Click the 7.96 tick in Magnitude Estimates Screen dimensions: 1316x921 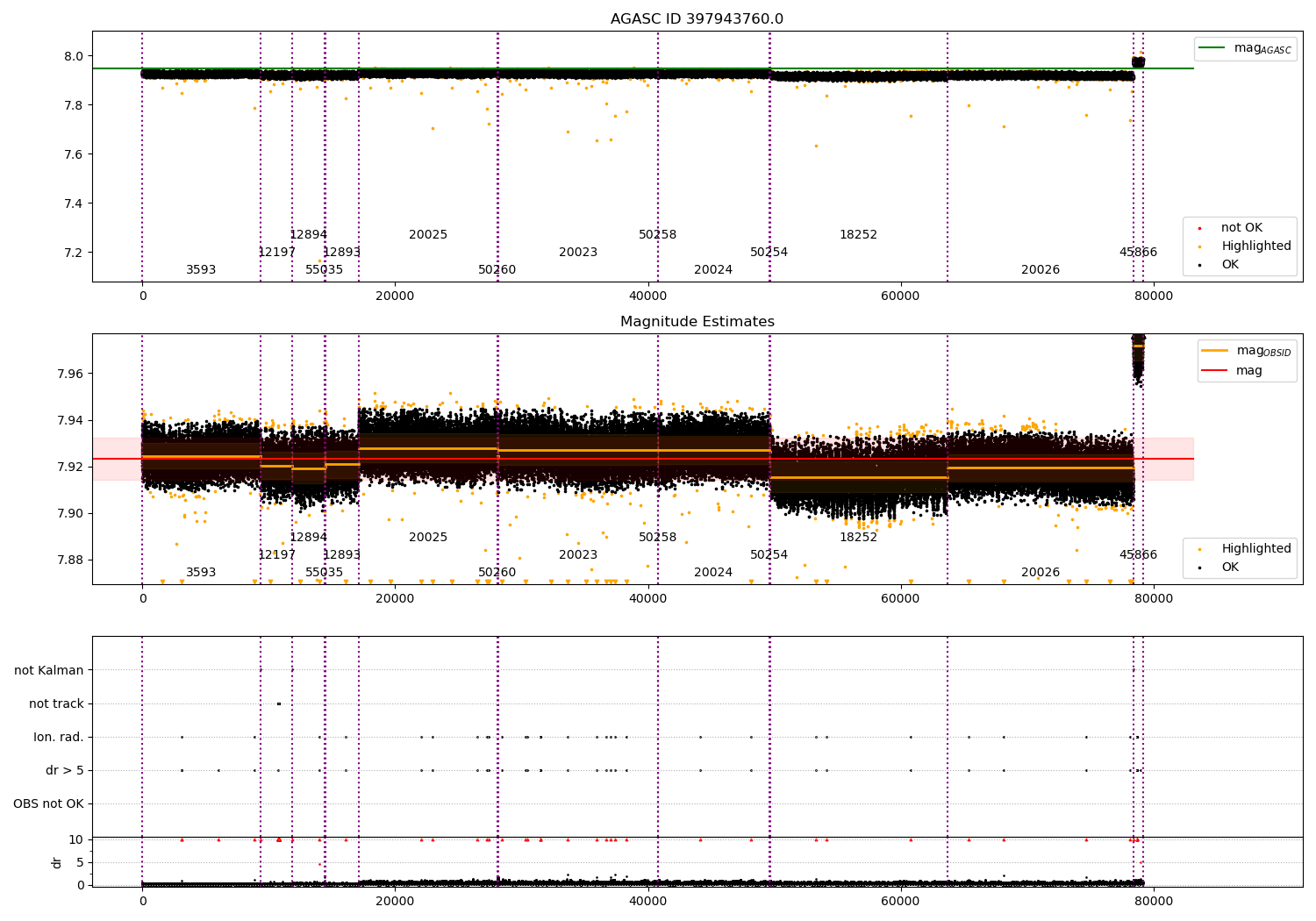tap(70, 374)
